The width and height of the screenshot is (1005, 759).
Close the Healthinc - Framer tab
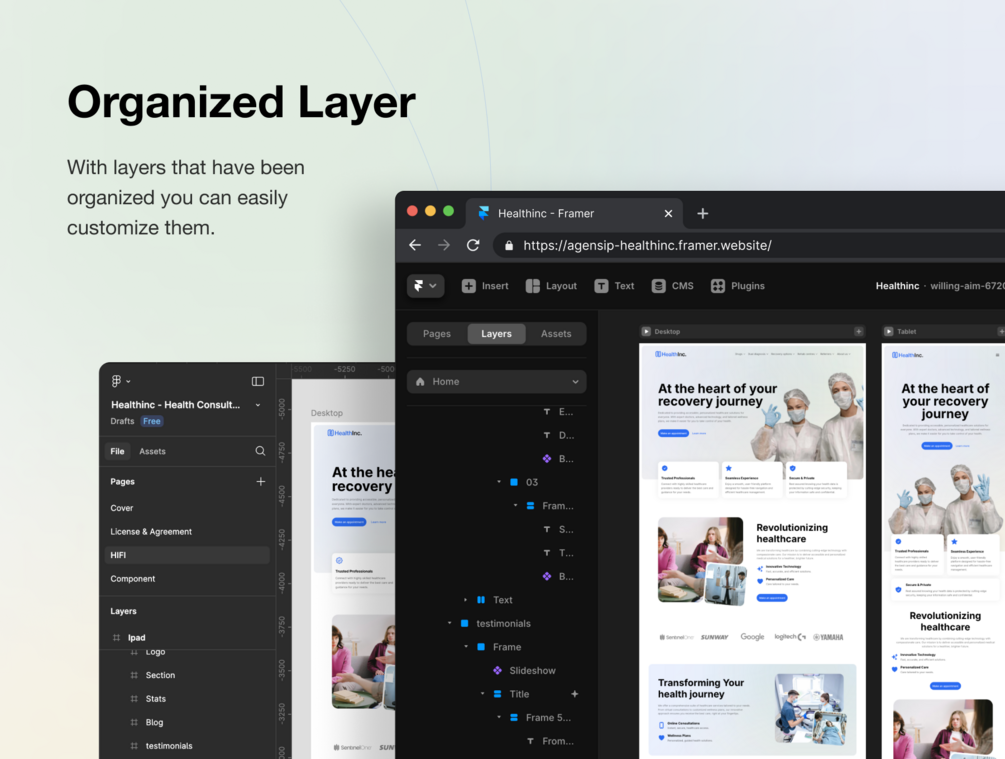(x=669, y=213)
